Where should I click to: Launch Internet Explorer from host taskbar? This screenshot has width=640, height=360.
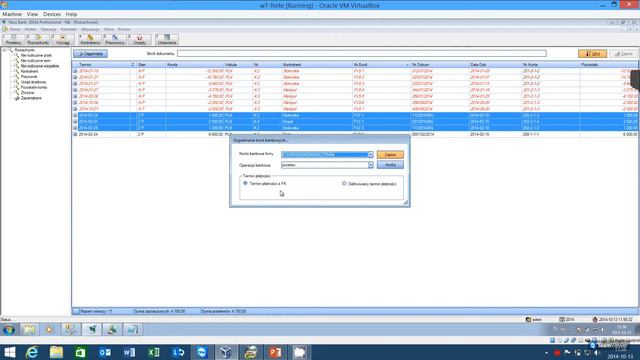[x=31, y=352]
